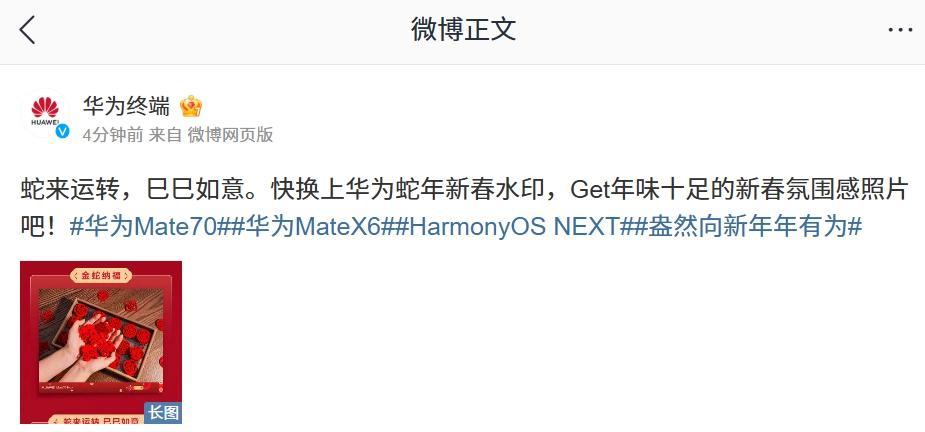Click the blue verified badge
The height and width of the screenshot is (432, 925).
tap(62, 132)
